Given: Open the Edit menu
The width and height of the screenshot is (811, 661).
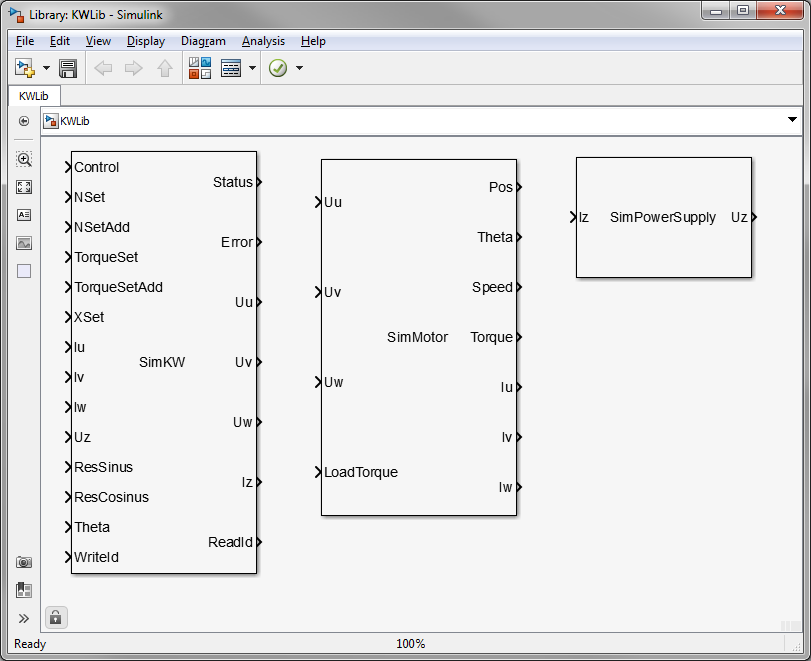Looking at the screenshot, I should [59, 41].
